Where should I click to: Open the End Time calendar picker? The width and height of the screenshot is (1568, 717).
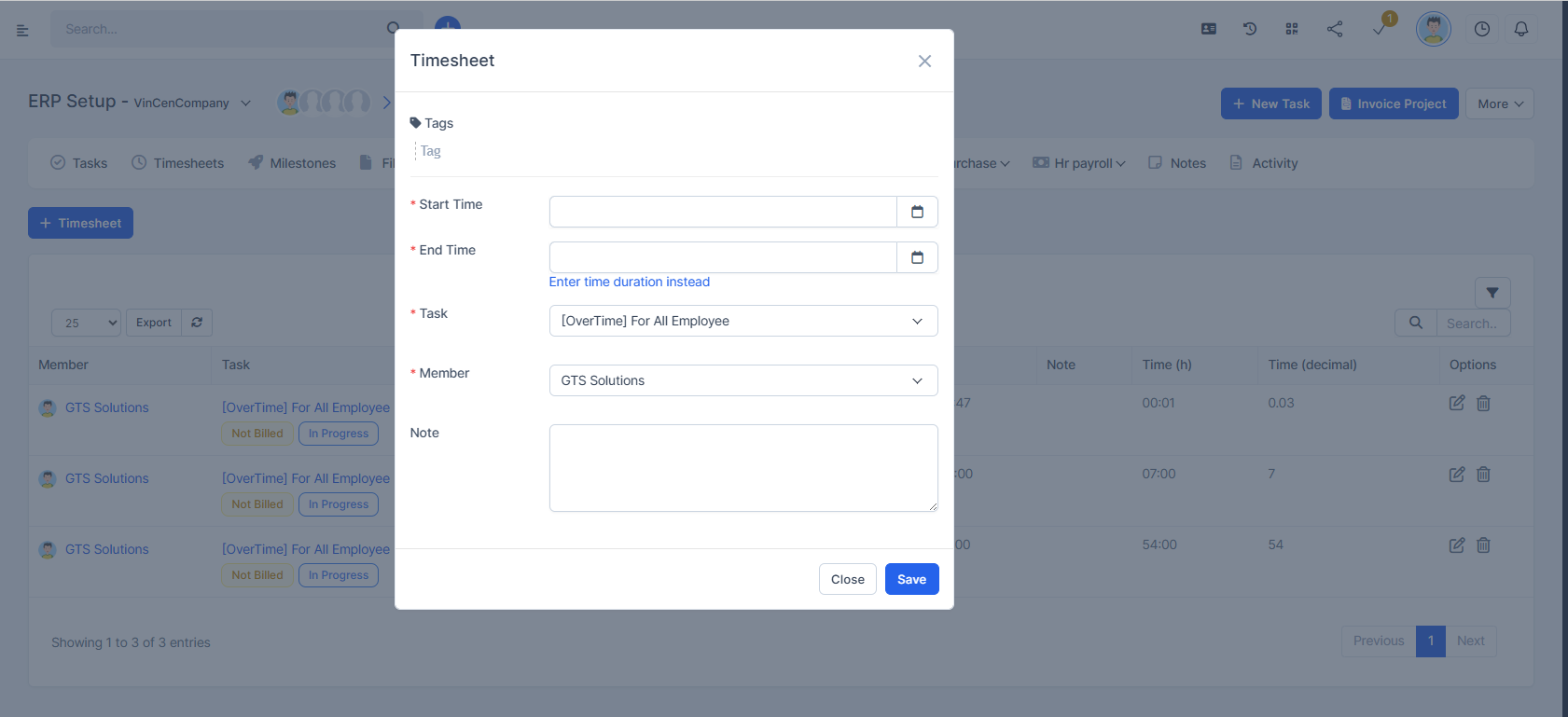point(917,257)
